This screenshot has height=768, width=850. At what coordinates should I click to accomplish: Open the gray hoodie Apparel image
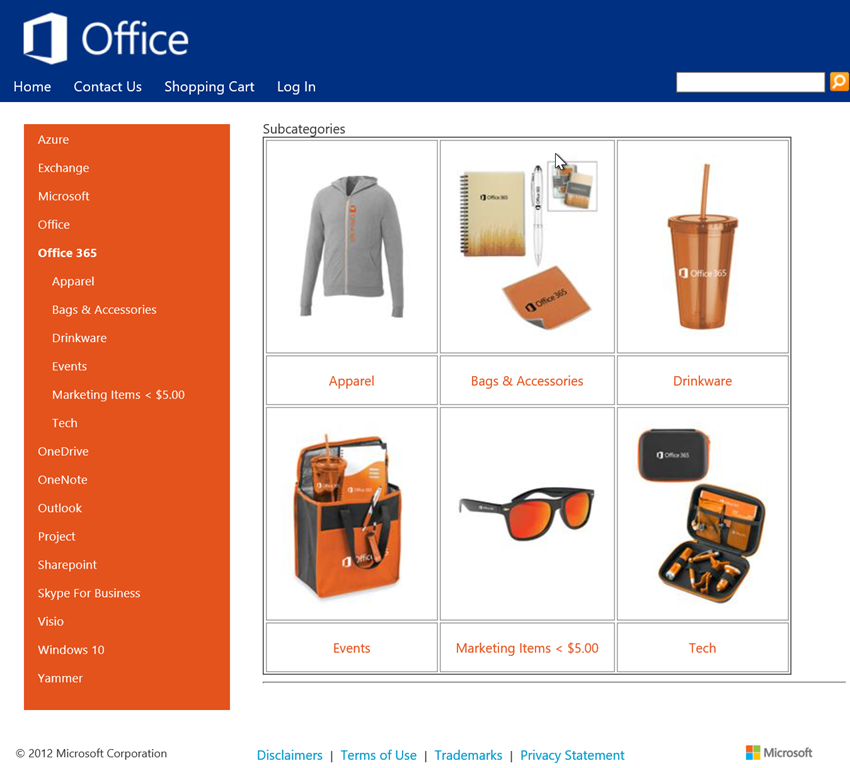351,246
